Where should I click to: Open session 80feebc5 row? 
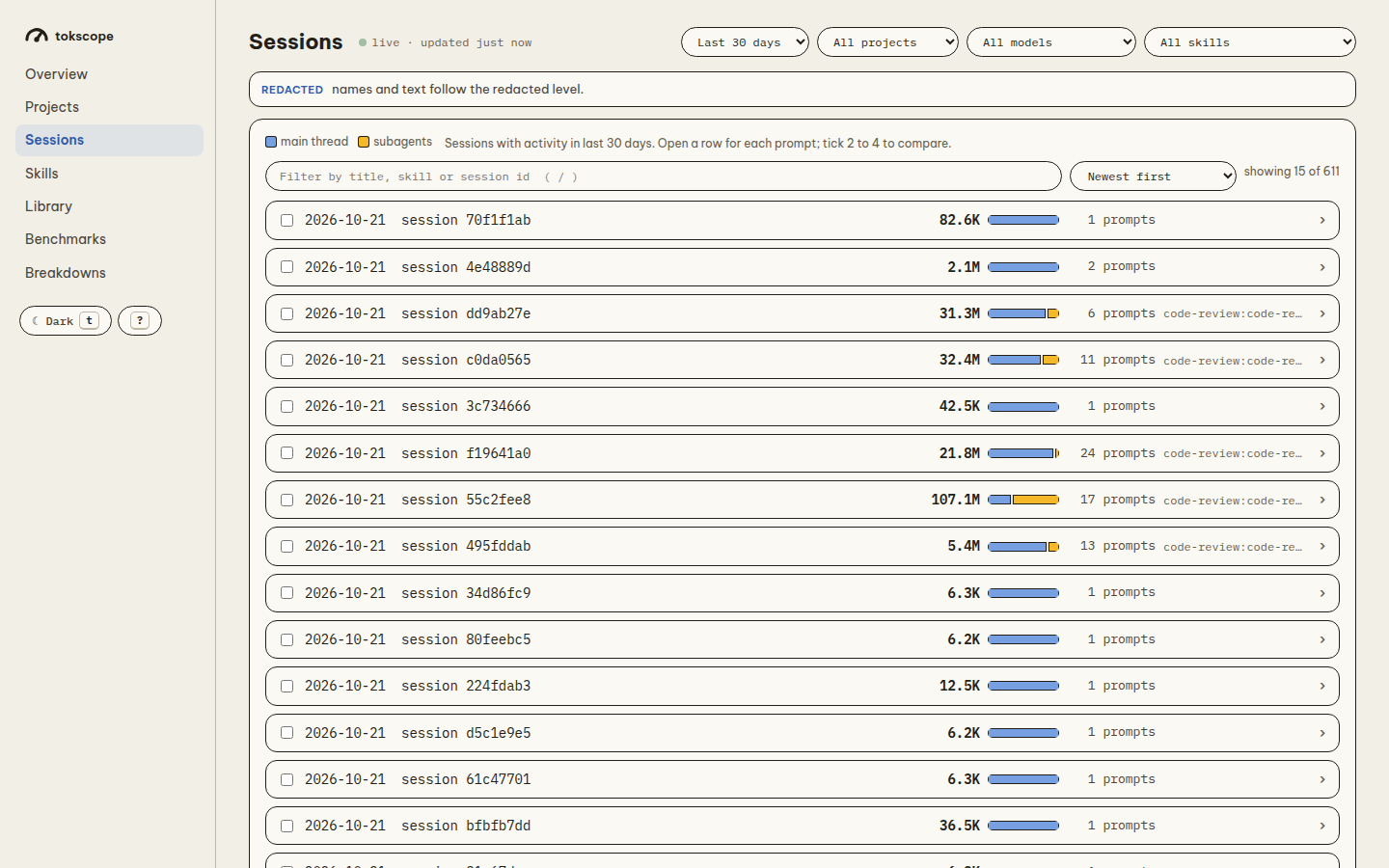[x=803, y=639]
